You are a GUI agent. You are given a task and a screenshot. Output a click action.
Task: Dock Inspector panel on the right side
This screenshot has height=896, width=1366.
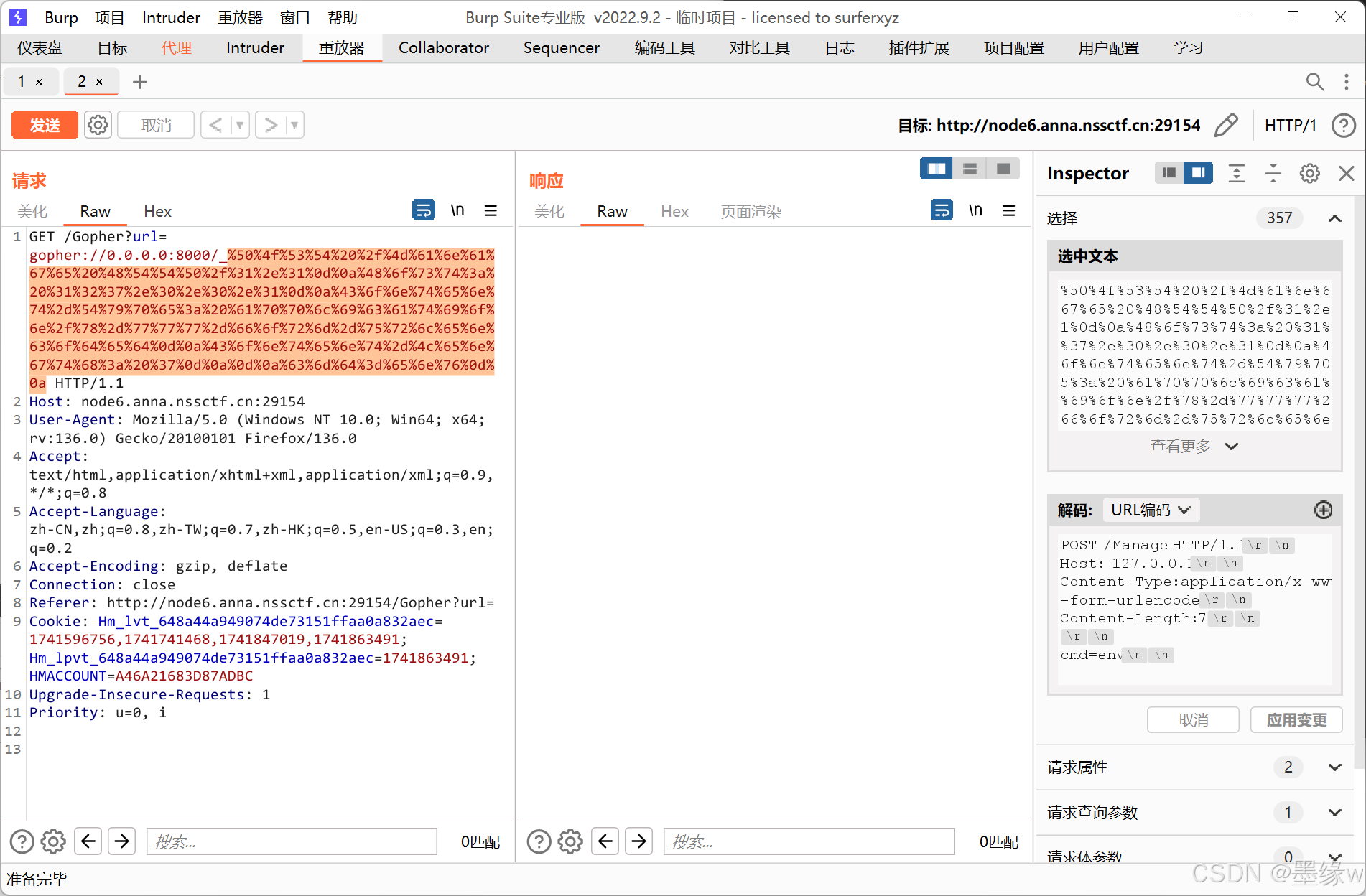tap(1199, 173)
